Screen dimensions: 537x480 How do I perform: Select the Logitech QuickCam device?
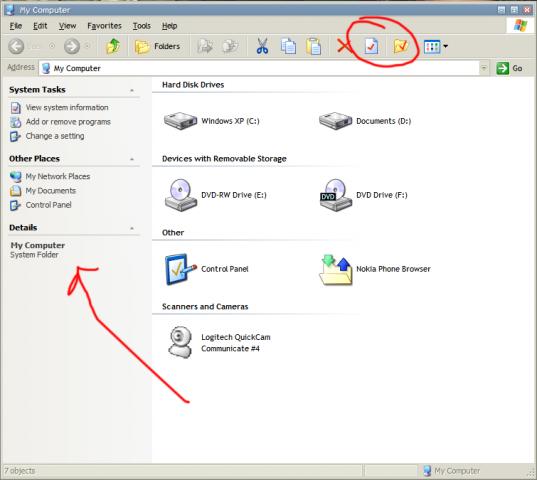point(219,343)
